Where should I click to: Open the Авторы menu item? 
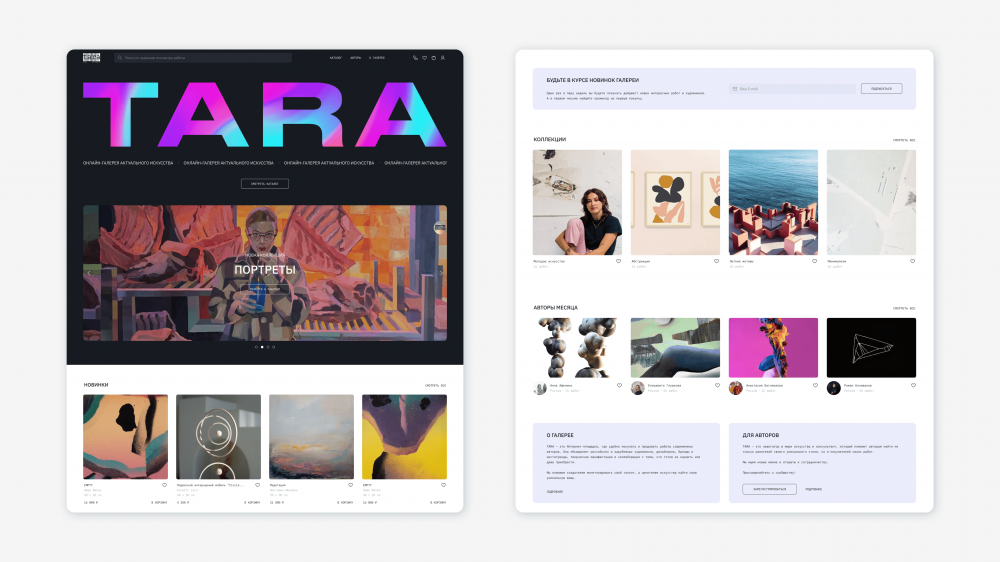click(356, 58)
